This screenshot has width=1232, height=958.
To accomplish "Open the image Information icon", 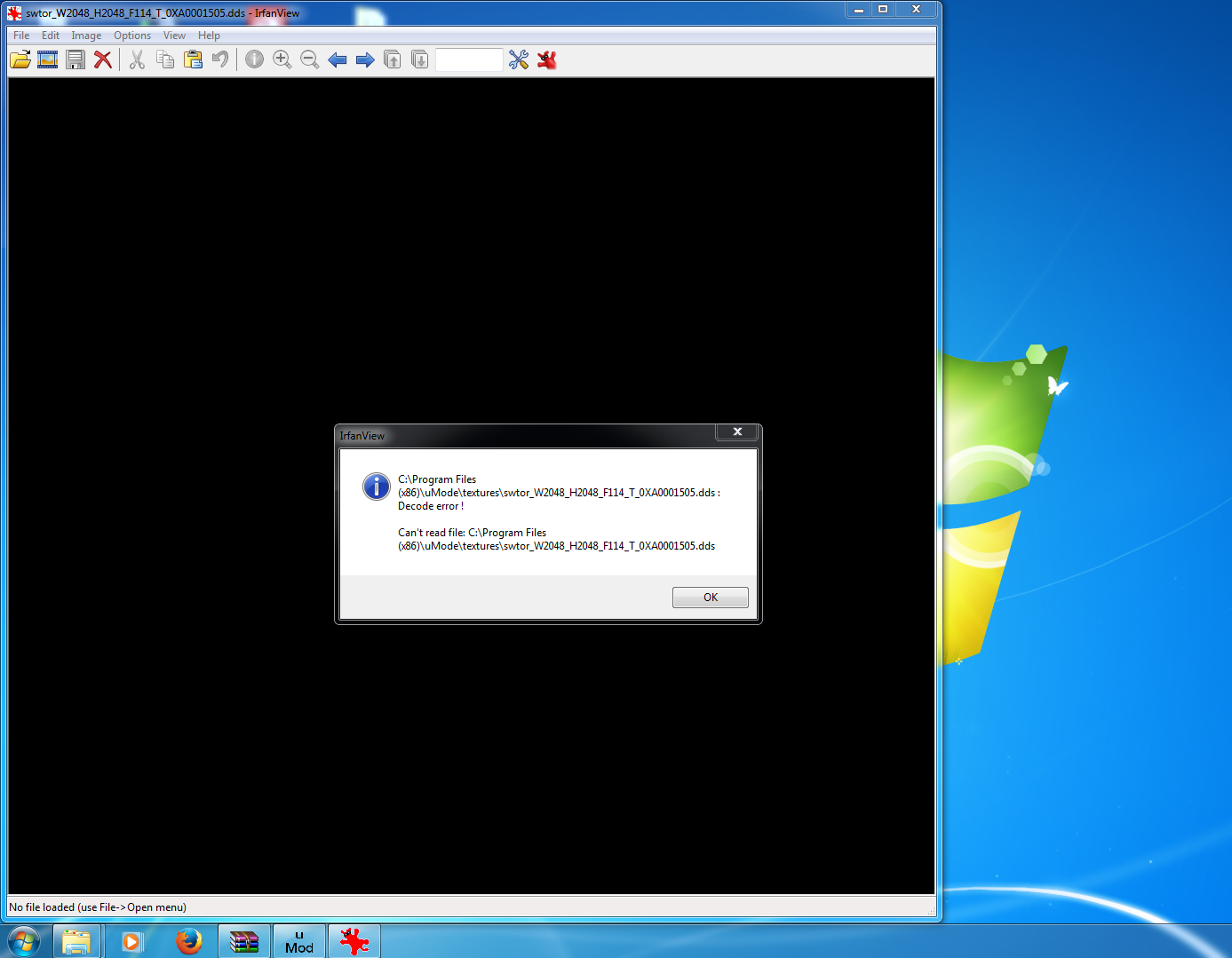I will tap(254, 59).
